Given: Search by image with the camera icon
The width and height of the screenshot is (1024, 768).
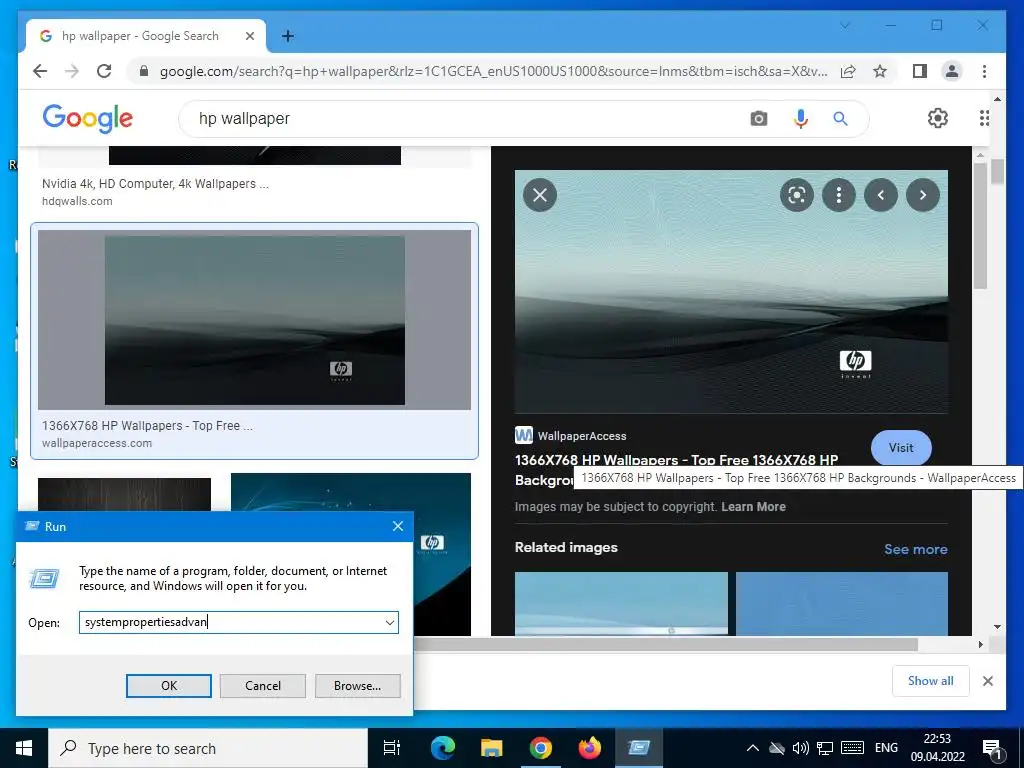Looking at the screenshot, I should pos(759,118).
